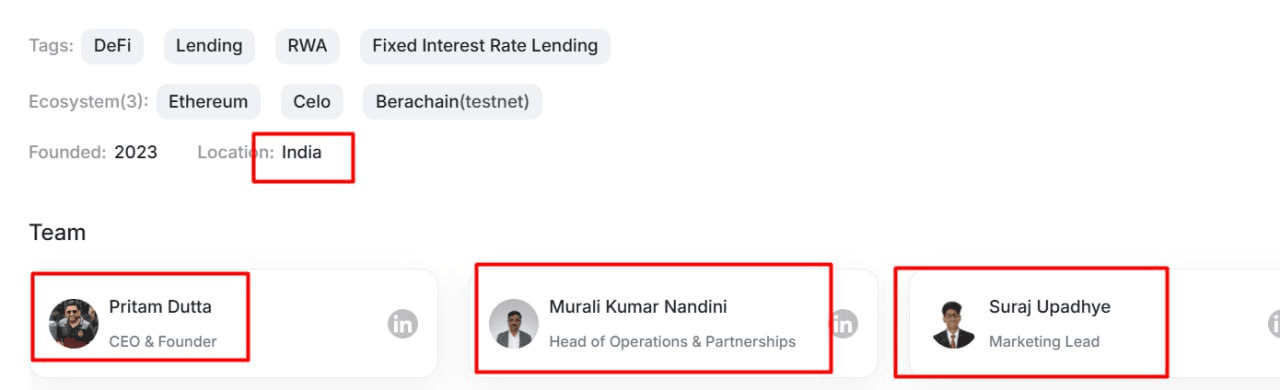Click Pritam Dutta's profile photo
Viewport: 1280px width, 390px height.
(73, 323)
